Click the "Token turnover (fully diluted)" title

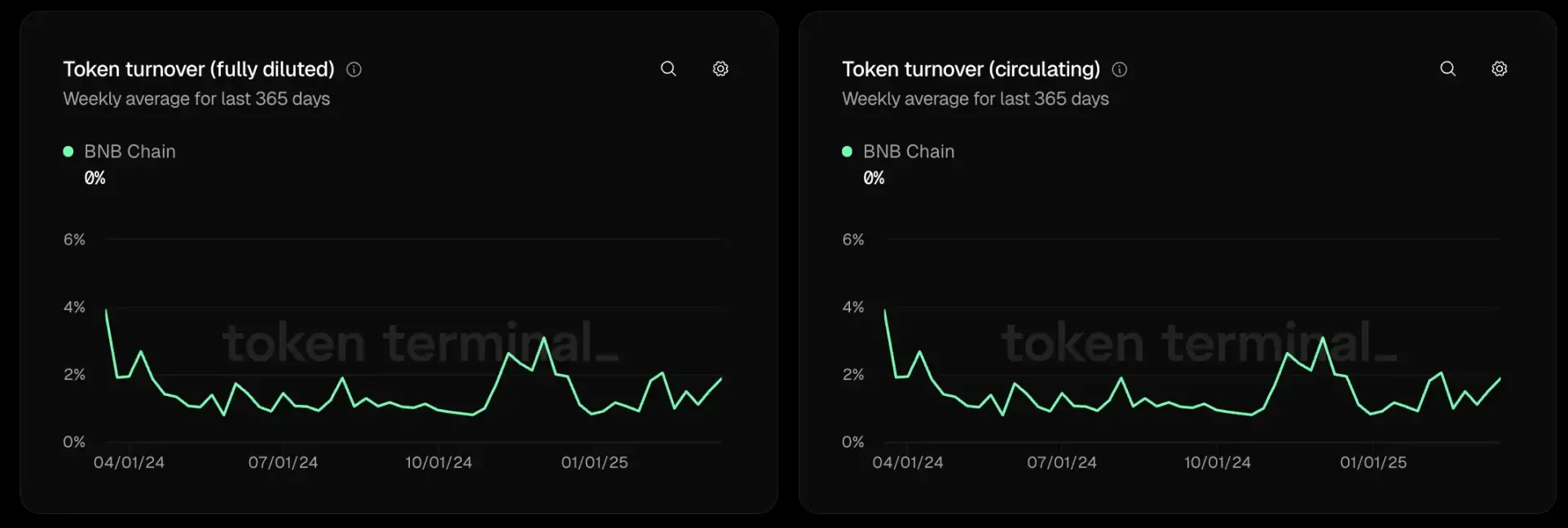pyautogui.click(x=199, y=69)
